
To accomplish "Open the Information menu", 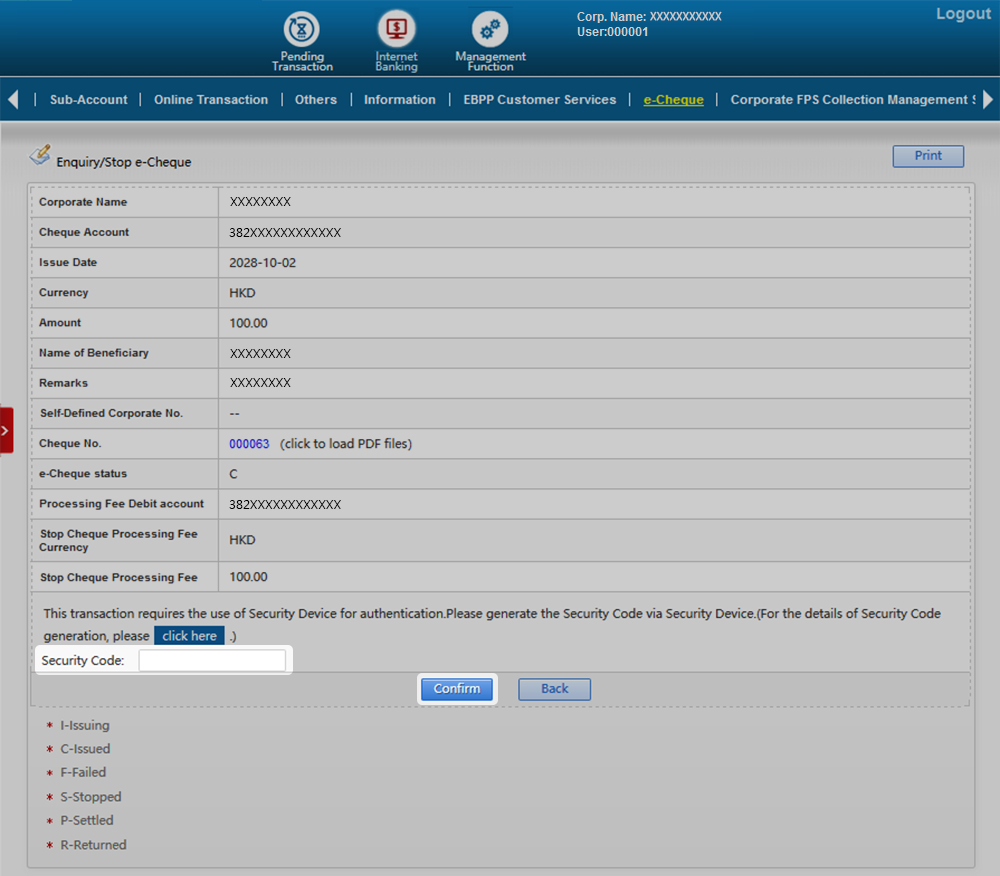I will [x=399, y=100].
